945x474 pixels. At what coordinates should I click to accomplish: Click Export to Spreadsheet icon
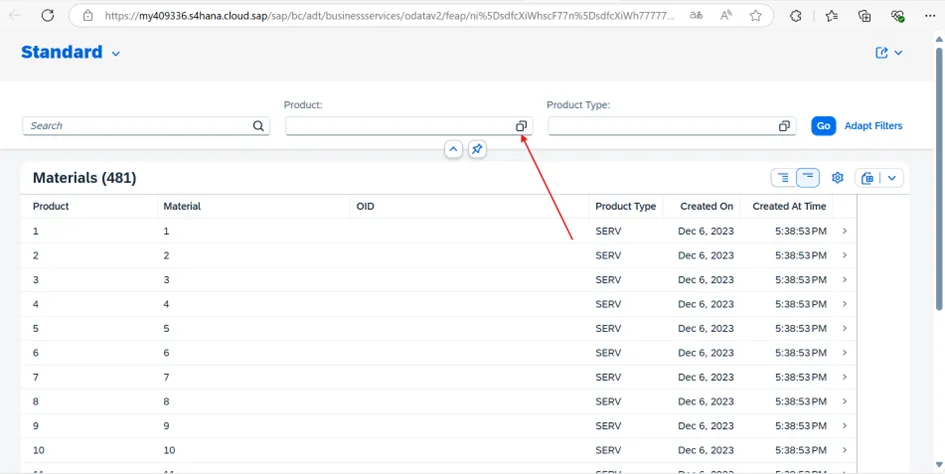[x=867, y=178]
